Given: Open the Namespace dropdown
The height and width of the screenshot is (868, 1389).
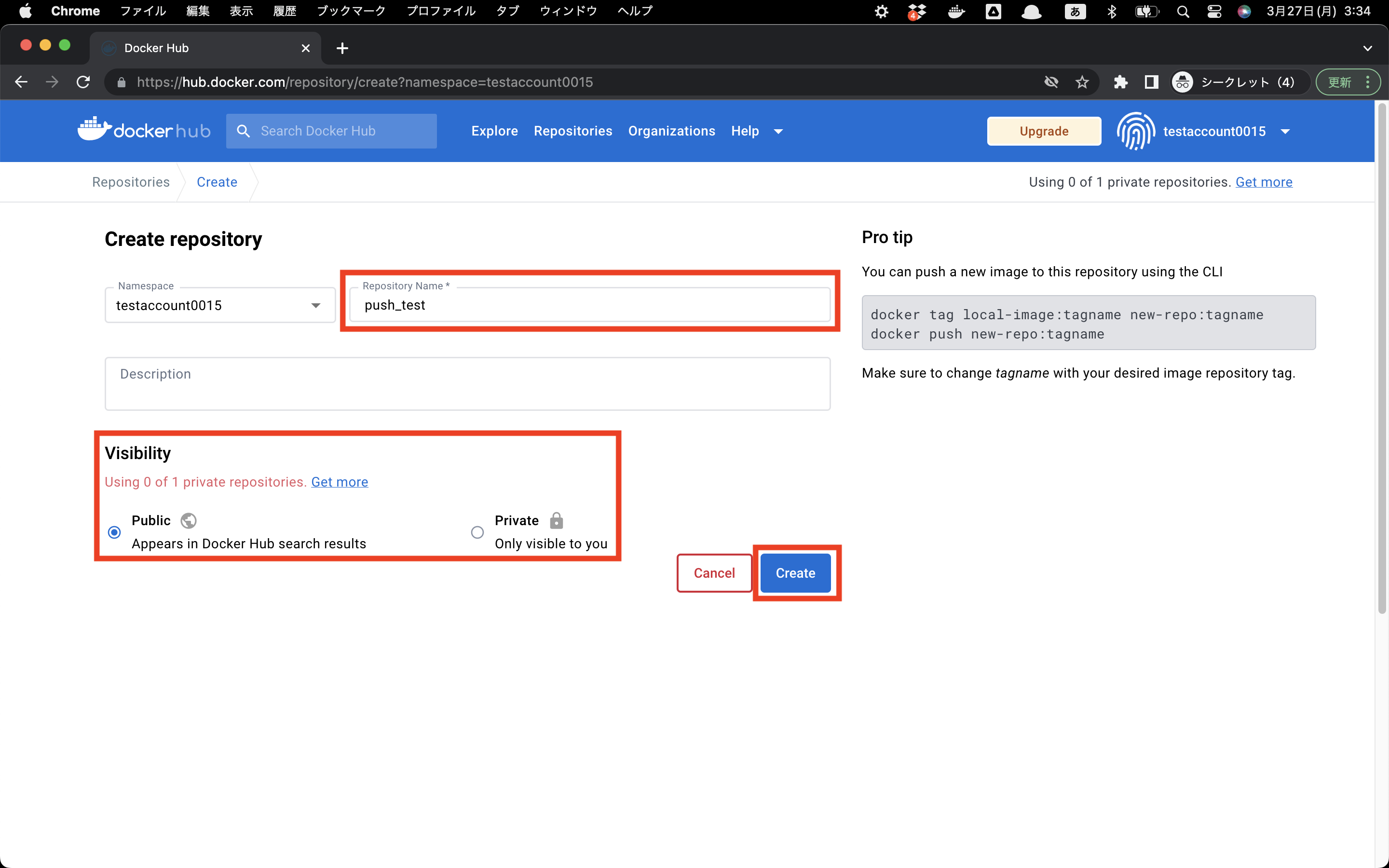Looking at the screenshot, I should coord(316,305).
